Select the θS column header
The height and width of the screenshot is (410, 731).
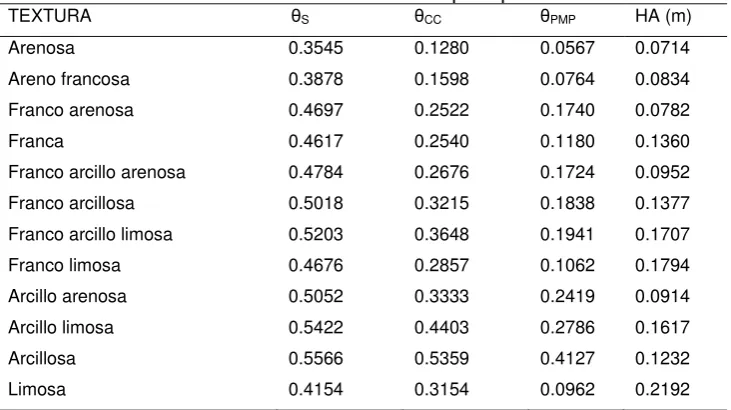pos(300,17)
